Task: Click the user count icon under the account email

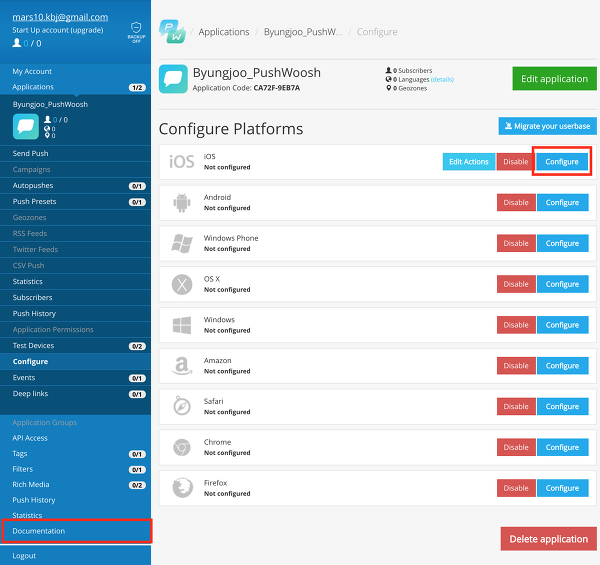Action: [17, 43]
